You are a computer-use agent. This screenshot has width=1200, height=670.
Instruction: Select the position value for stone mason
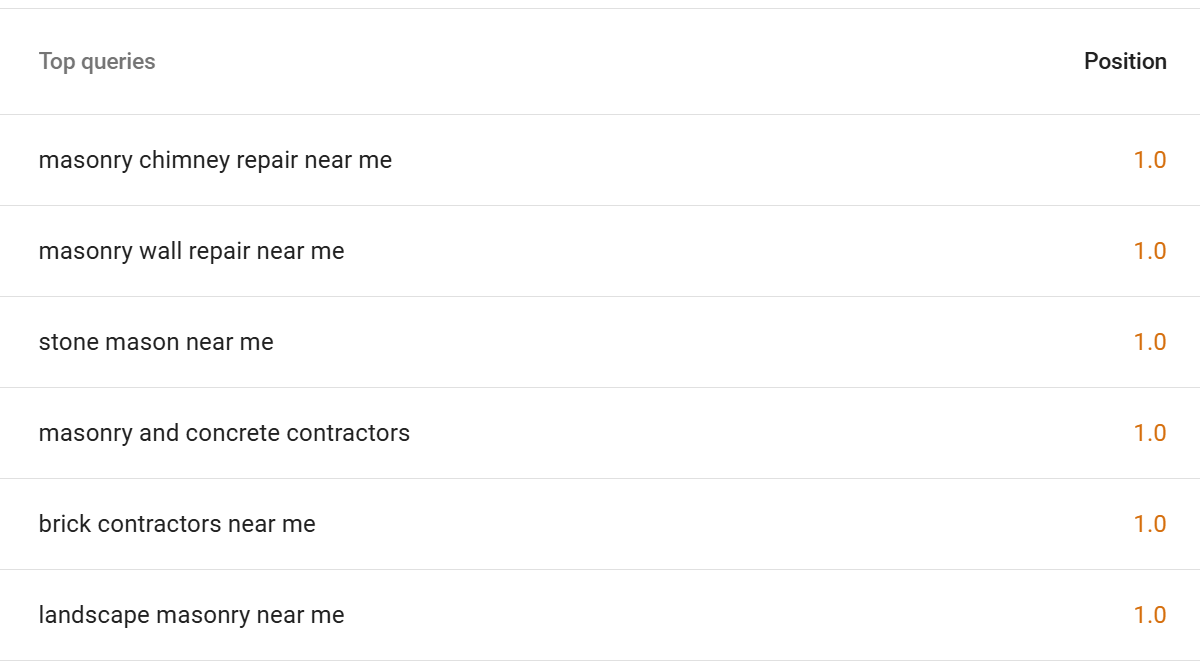tap(1149, 342)
